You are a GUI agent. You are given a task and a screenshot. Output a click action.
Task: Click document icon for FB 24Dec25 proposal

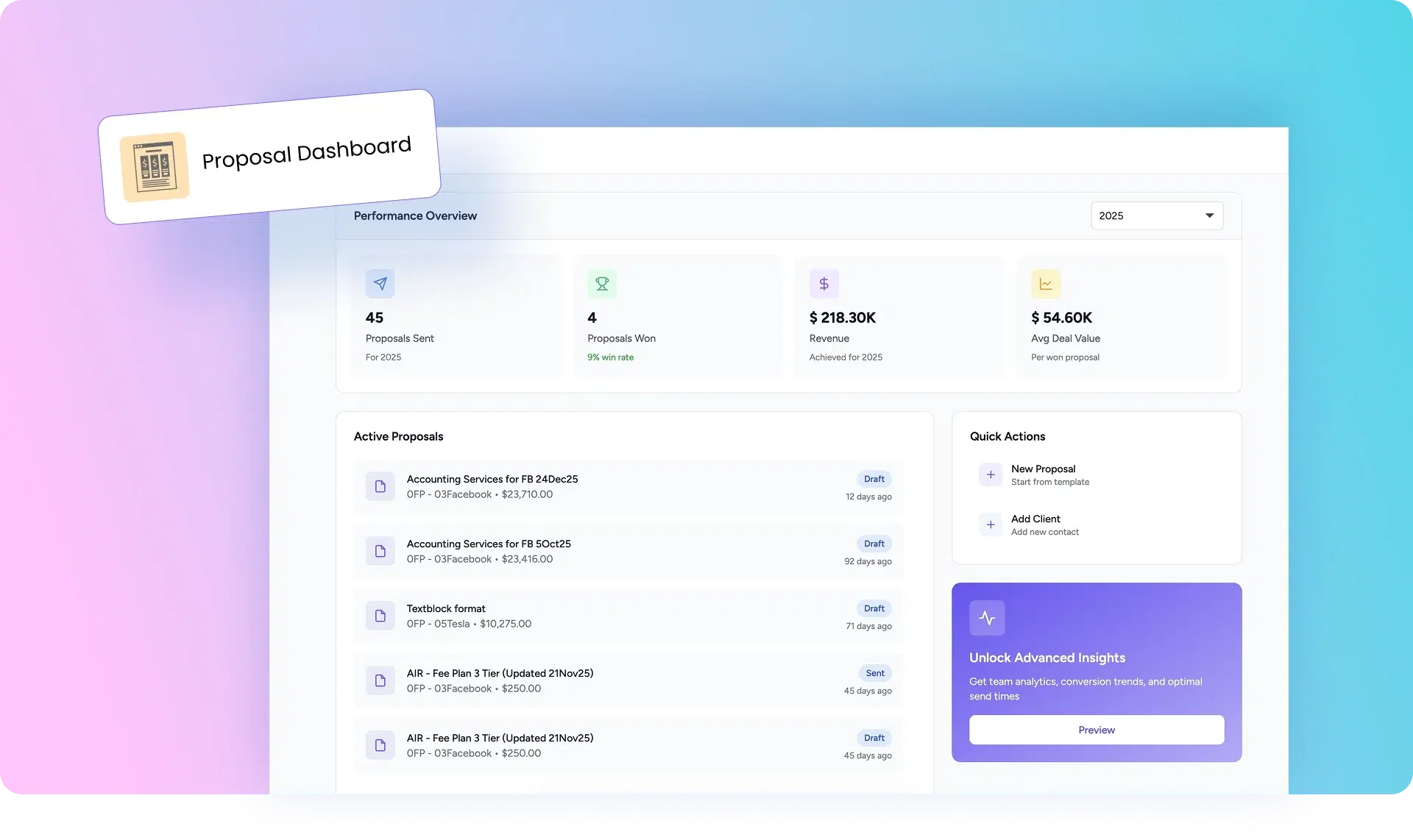tap(380, 486)
